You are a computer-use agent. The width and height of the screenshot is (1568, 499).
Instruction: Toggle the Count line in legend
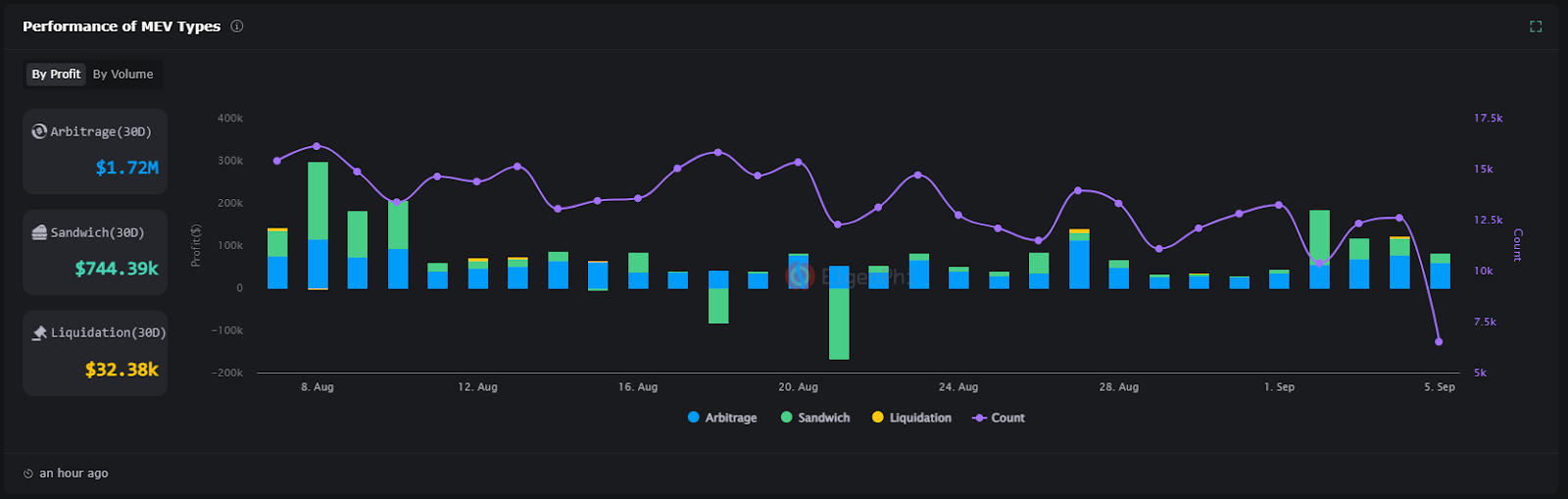(1006, 418)
